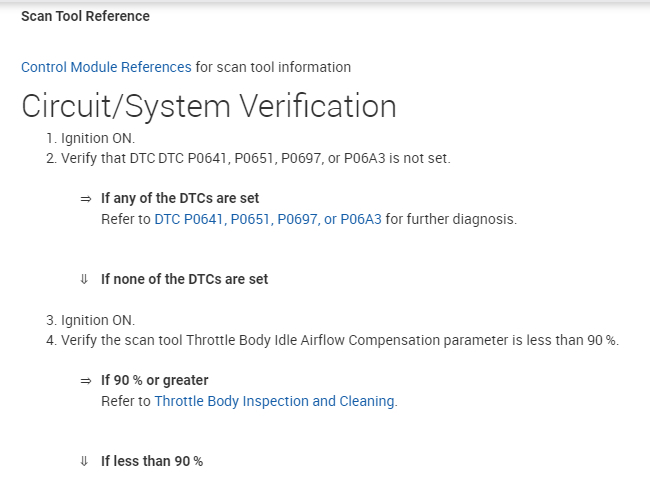650x484 pixels.
Task: Click "If none of the DTCs are set" text
Action: click(x=184, y=279)
